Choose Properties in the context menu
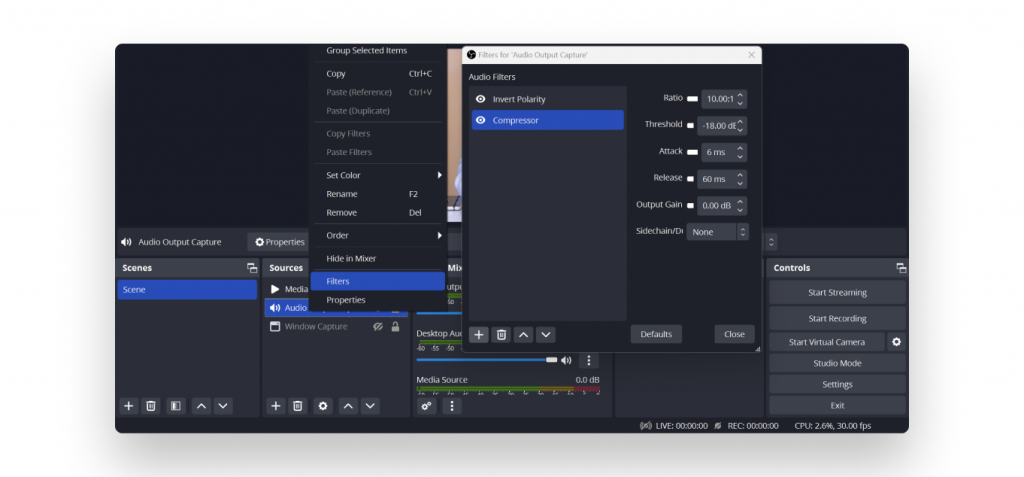Screen dimensions: 1024x477 [378, 300]
